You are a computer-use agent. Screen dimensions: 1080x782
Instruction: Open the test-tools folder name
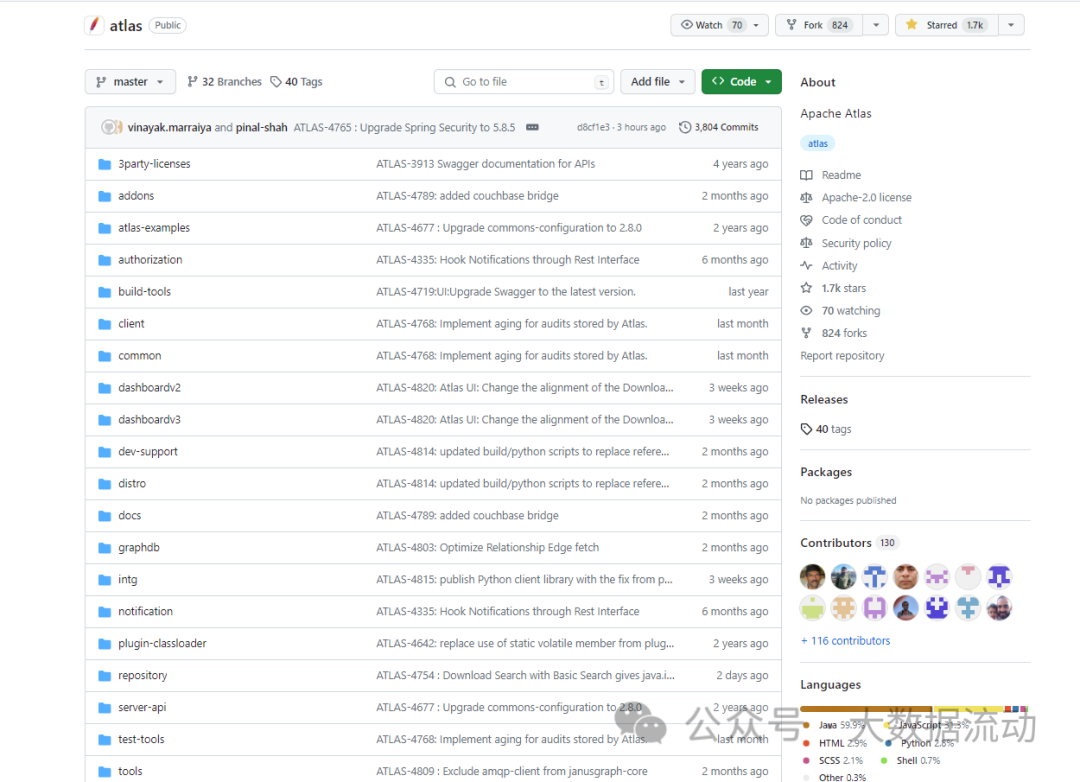click(141, 739)
